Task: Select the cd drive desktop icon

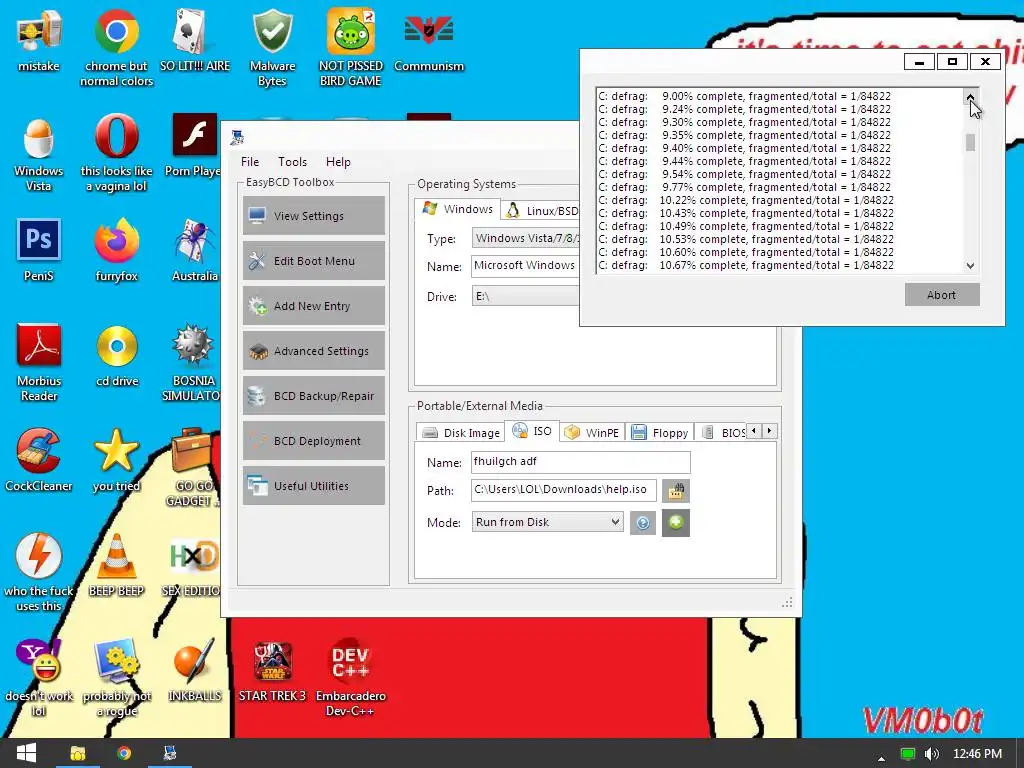Action: point(117,357)
